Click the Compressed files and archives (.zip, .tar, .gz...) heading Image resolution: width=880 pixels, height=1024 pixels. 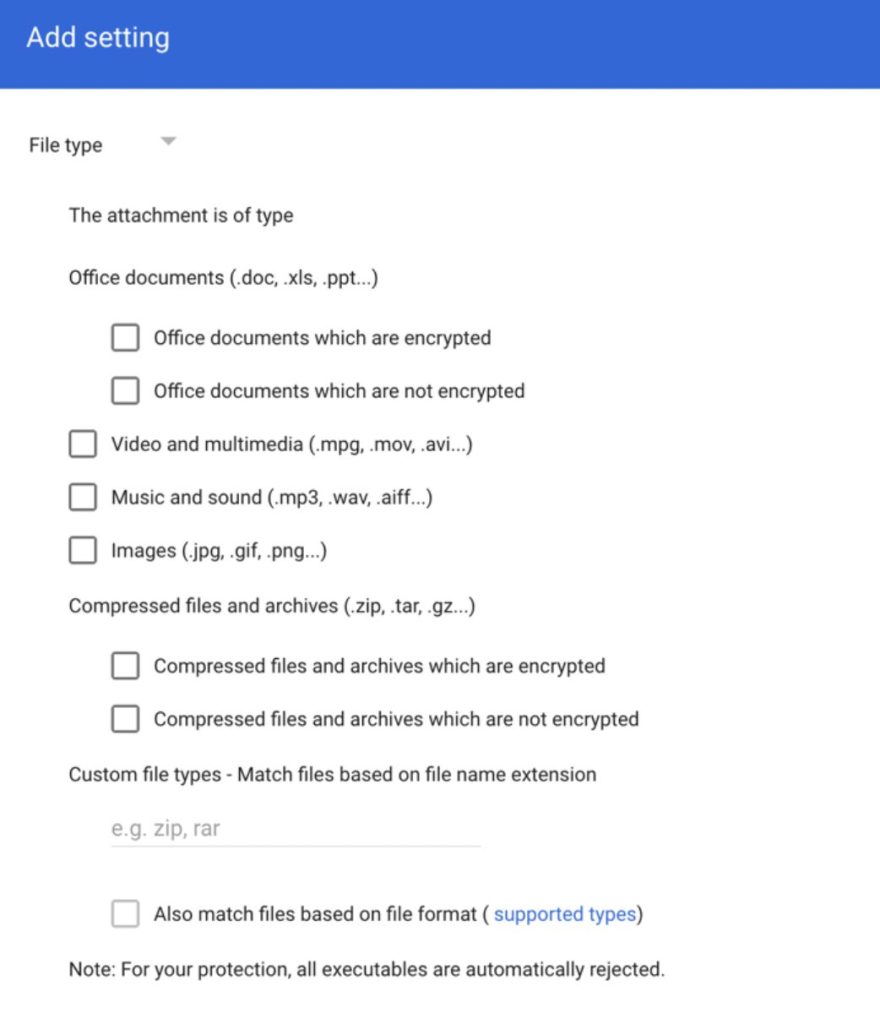click(272, 606)
